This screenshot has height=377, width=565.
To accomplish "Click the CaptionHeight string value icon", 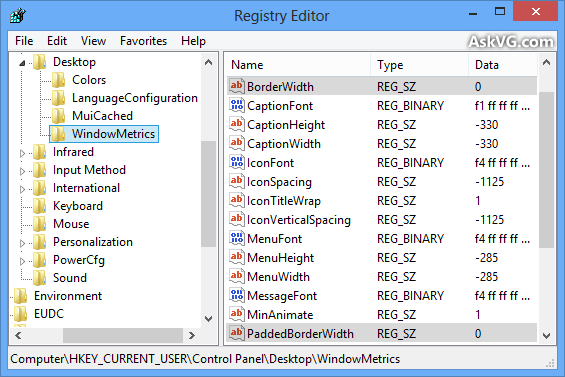I will [x=237, y=124].
